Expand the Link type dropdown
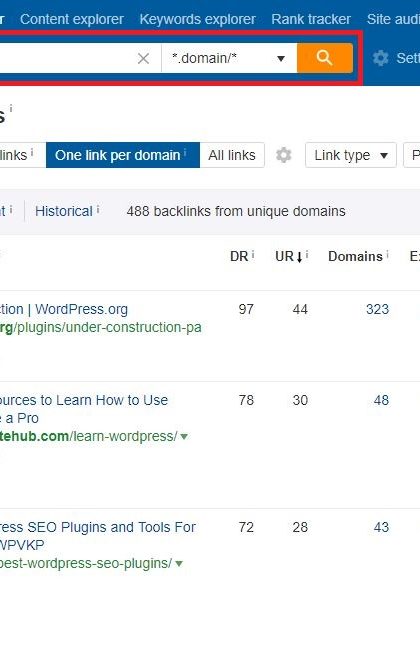Image resolution: width=420 pixels, height=645 pixels. click(350, 155)
